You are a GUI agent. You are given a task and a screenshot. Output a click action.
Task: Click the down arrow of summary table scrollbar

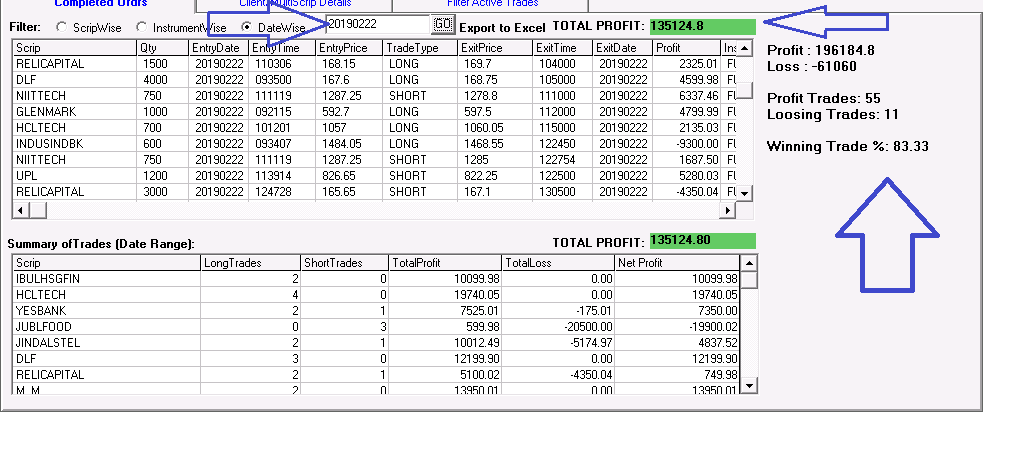click(x=749, y=386)
